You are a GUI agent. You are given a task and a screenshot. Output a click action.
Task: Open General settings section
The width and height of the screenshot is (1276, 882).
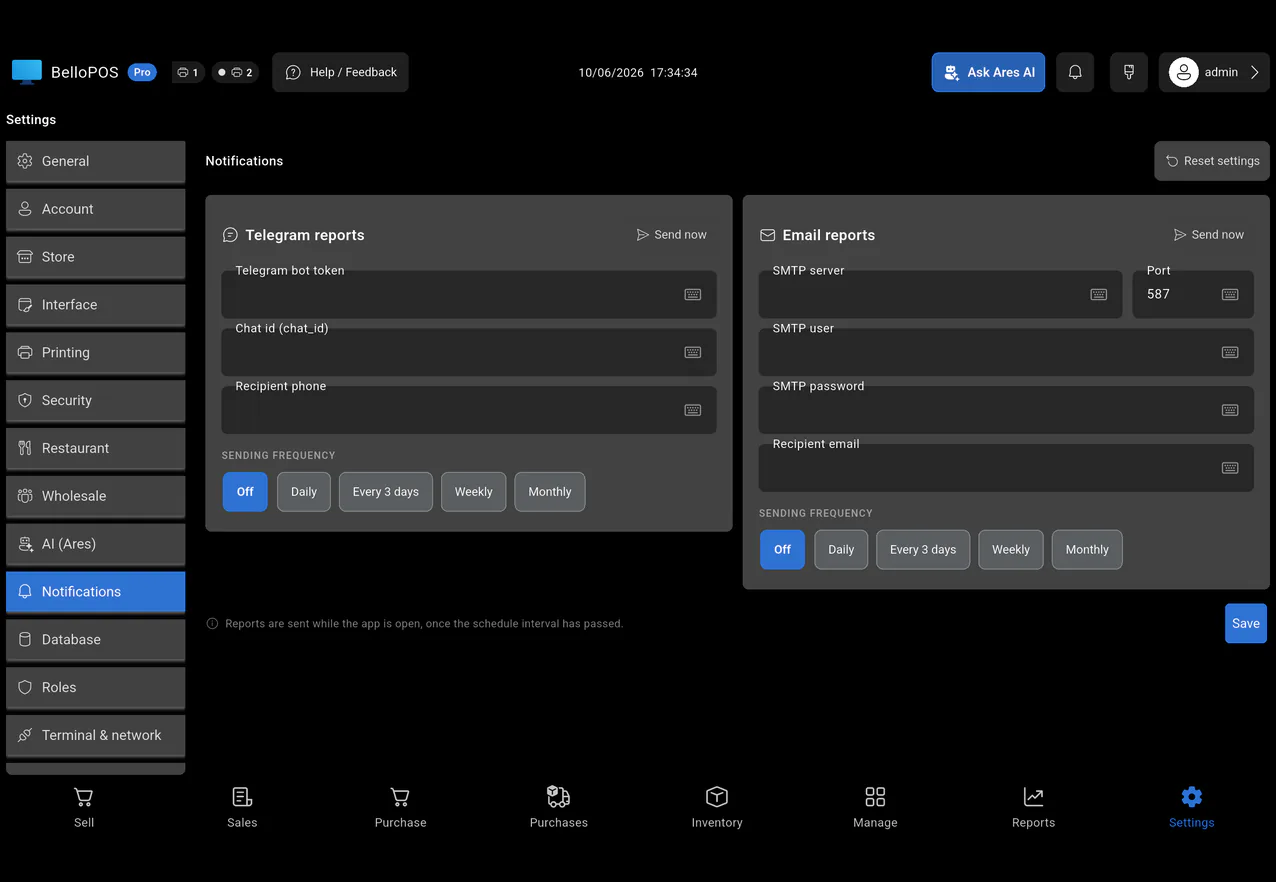click(x=96, y=161)
